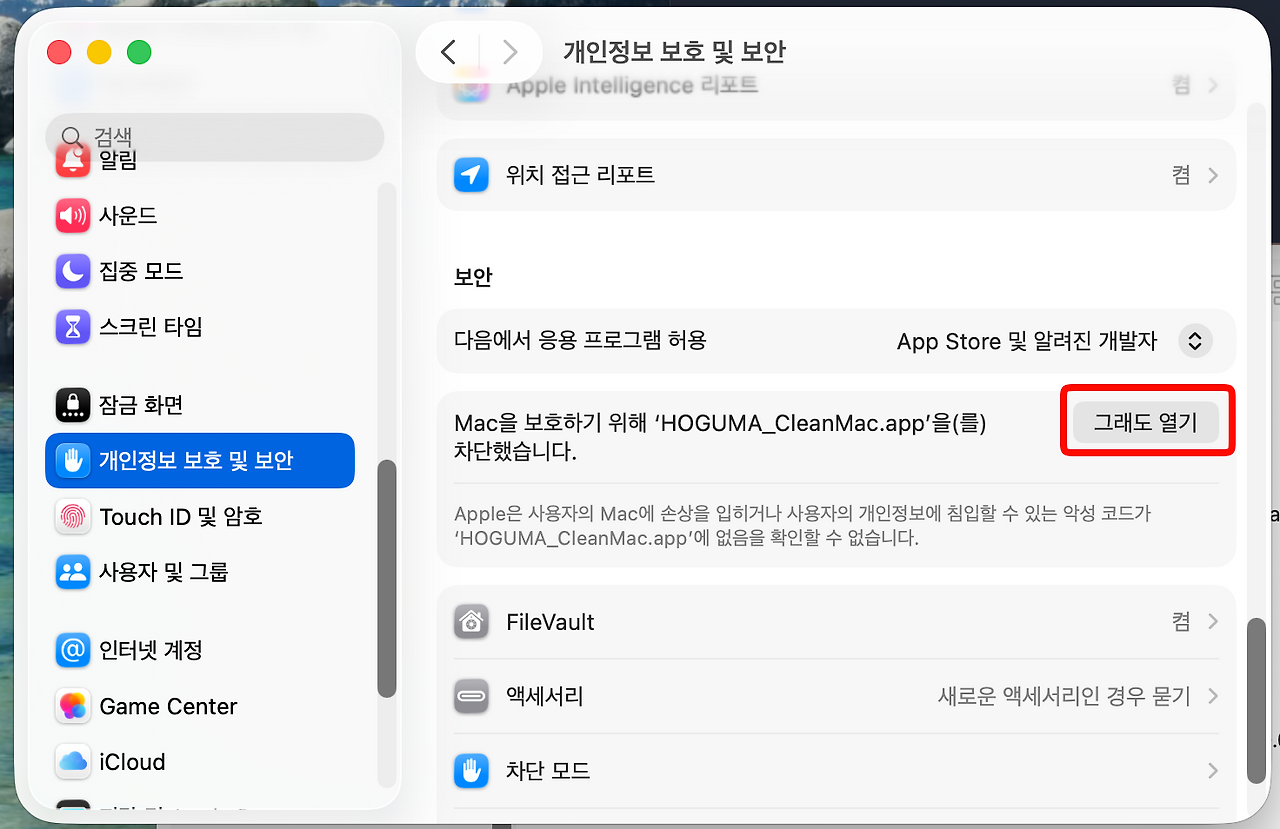
Task: Click 새로운 액세서리인 경우 묻기 value
Action: point(1064,696)
